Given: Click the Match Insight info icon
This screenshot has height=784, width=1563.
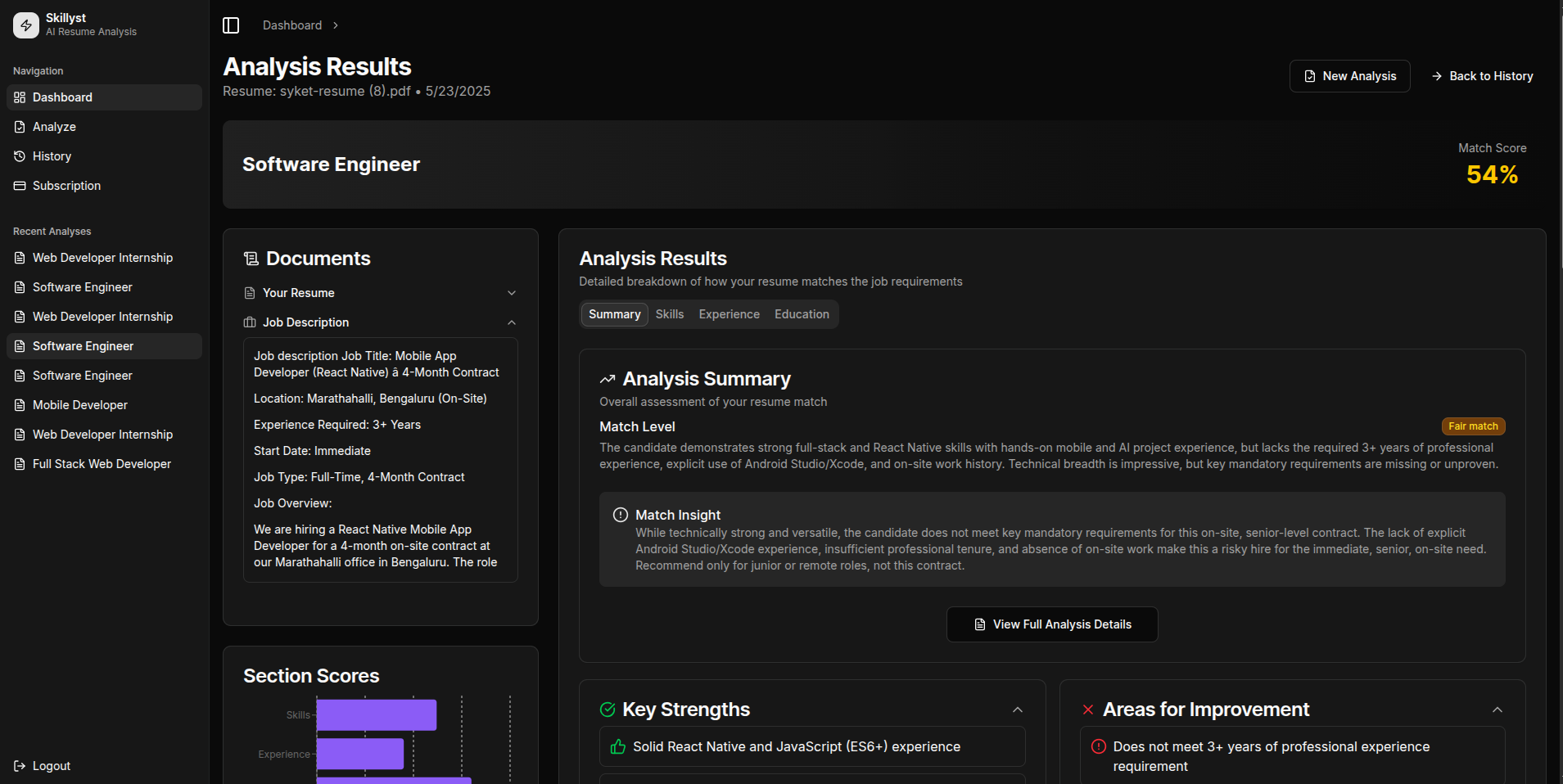Looking at the screenshot, I should 621,515.
